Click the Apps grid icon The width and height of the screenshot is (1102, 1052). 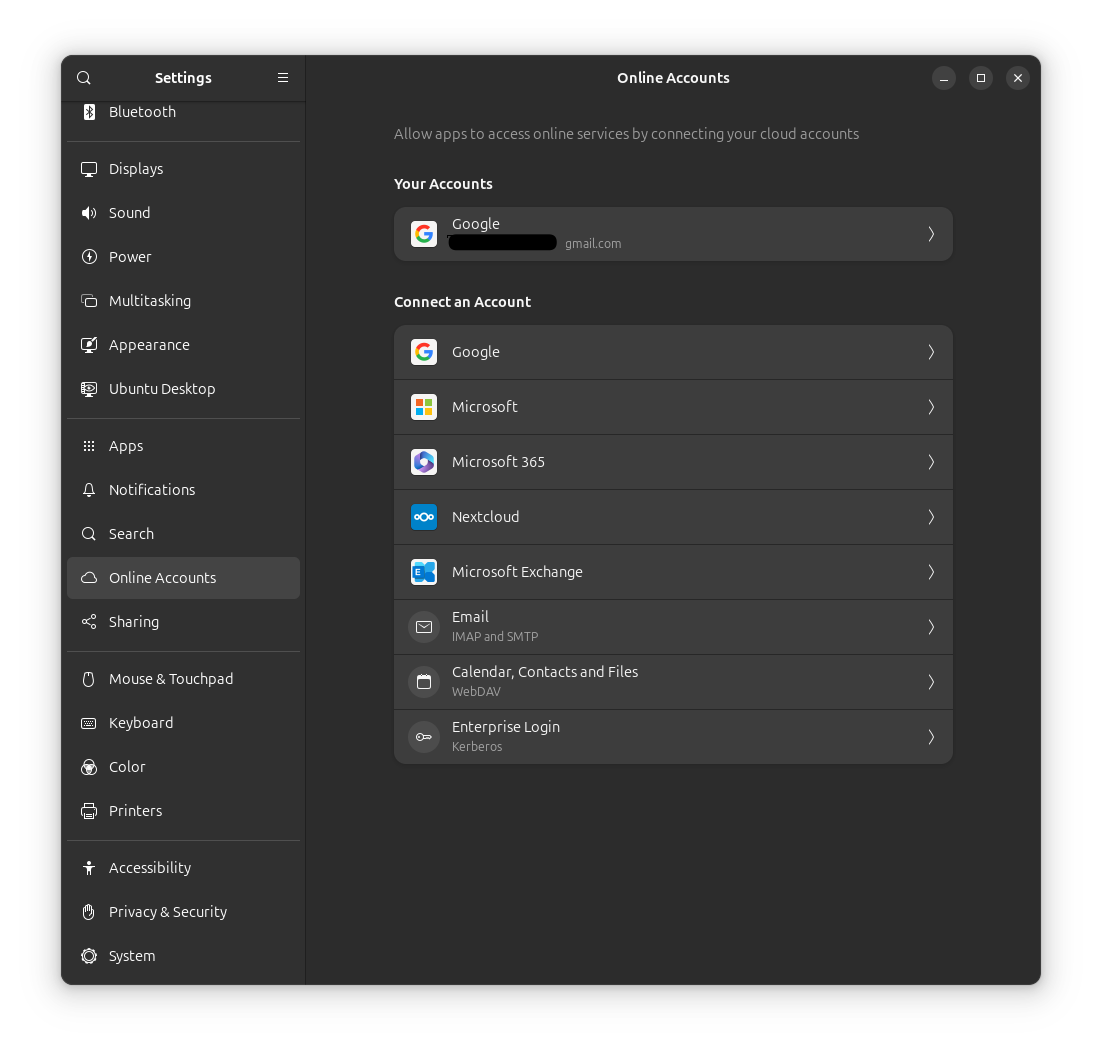[89, 446]
